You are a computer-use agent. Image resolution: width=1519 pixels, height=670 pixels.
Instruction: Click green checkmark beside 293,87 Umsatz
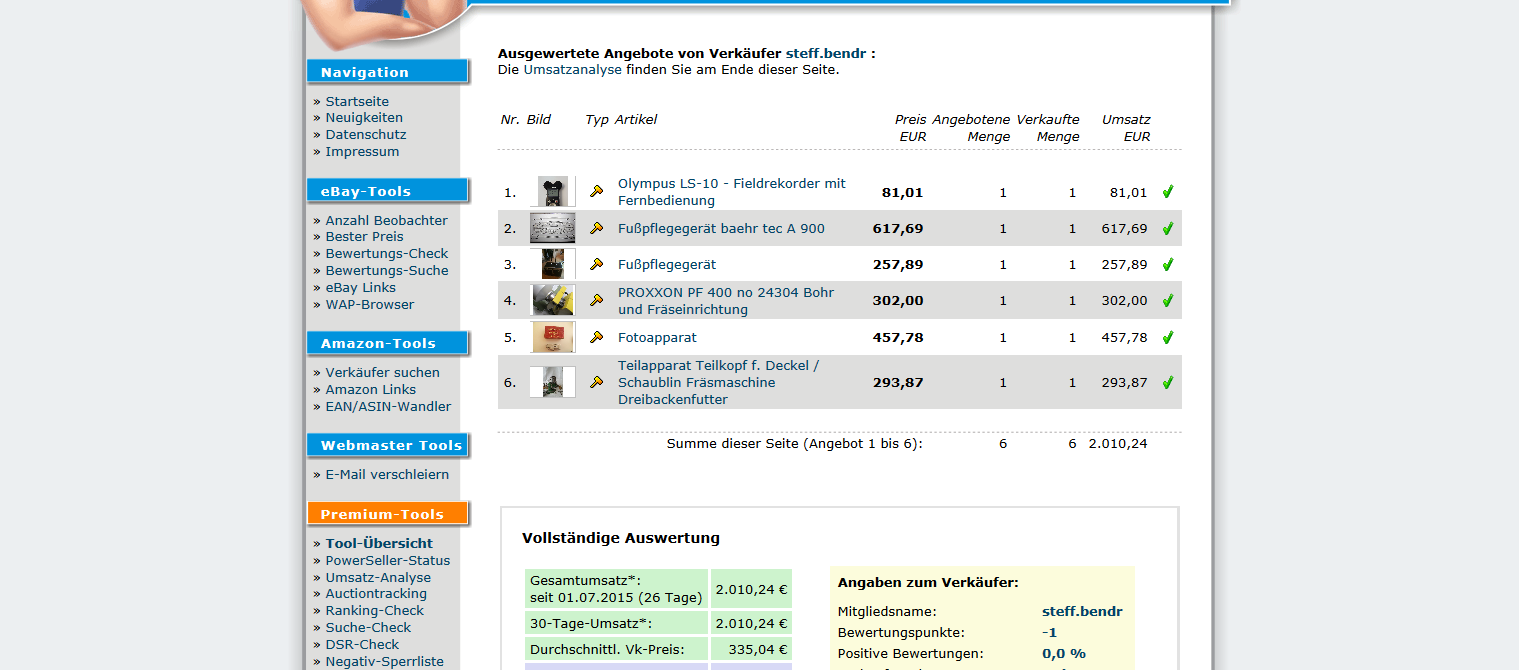click(1167, 383)
